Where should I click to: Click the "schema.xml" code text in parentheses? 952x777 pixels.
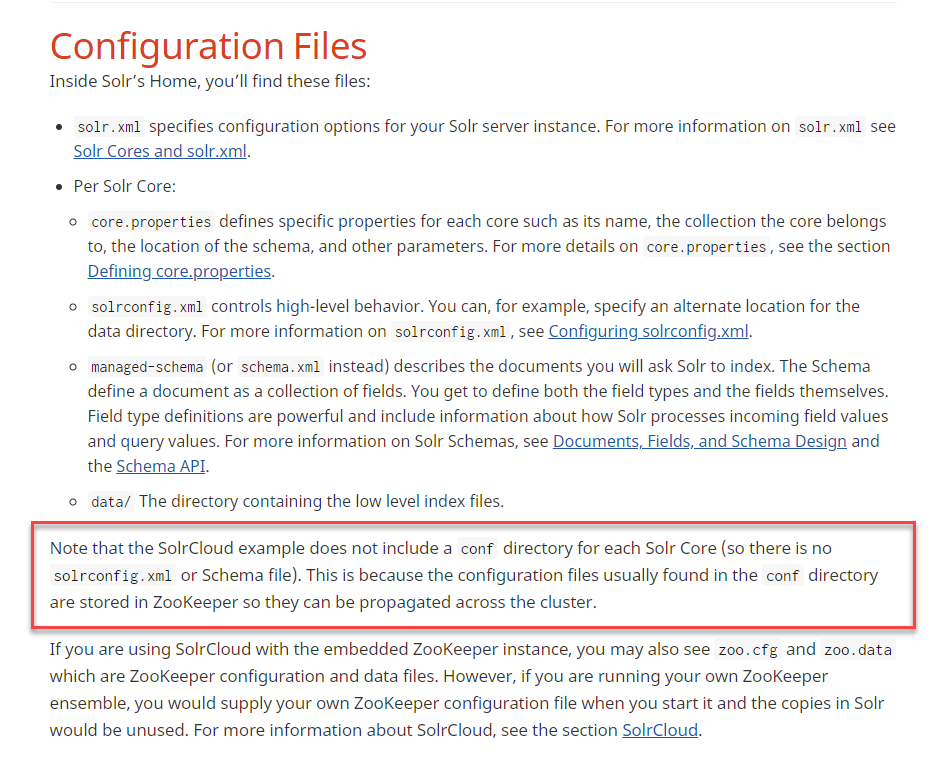coord(280,366)
